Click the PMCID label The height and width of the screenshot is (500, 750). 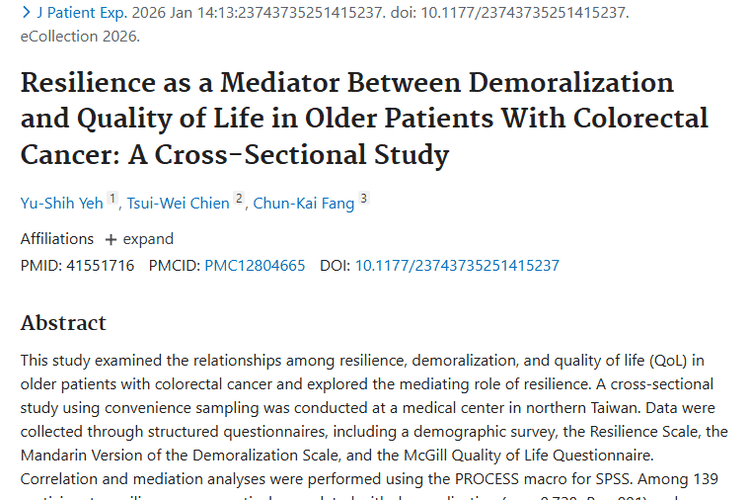coord(174,266)
